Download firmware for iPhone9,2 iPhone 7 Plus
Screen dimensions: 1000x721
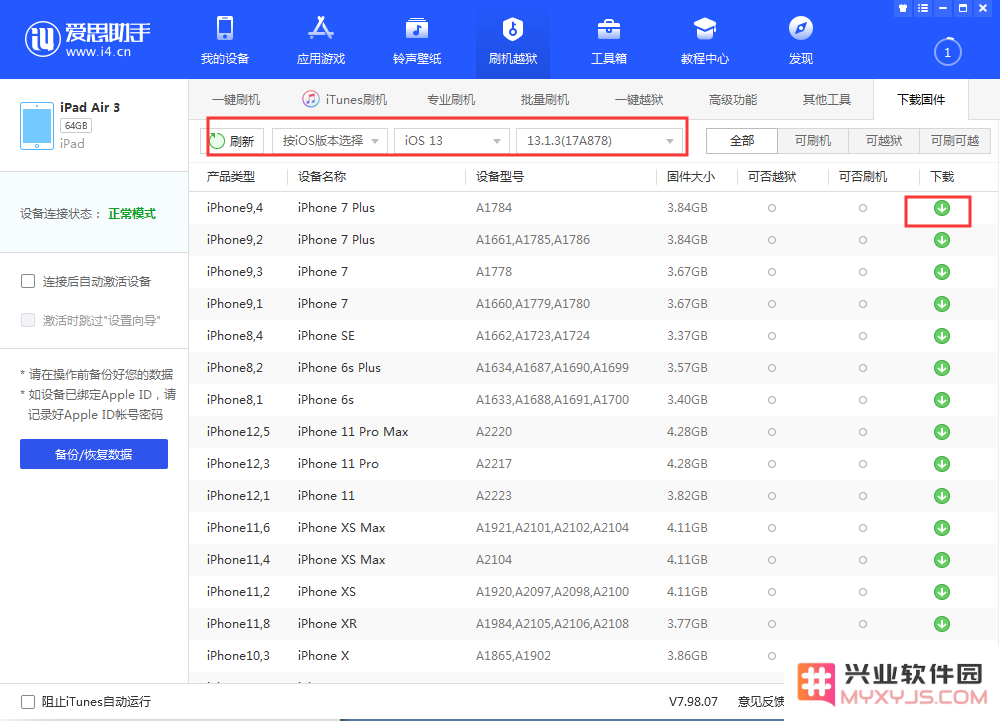tap(941, 240)
